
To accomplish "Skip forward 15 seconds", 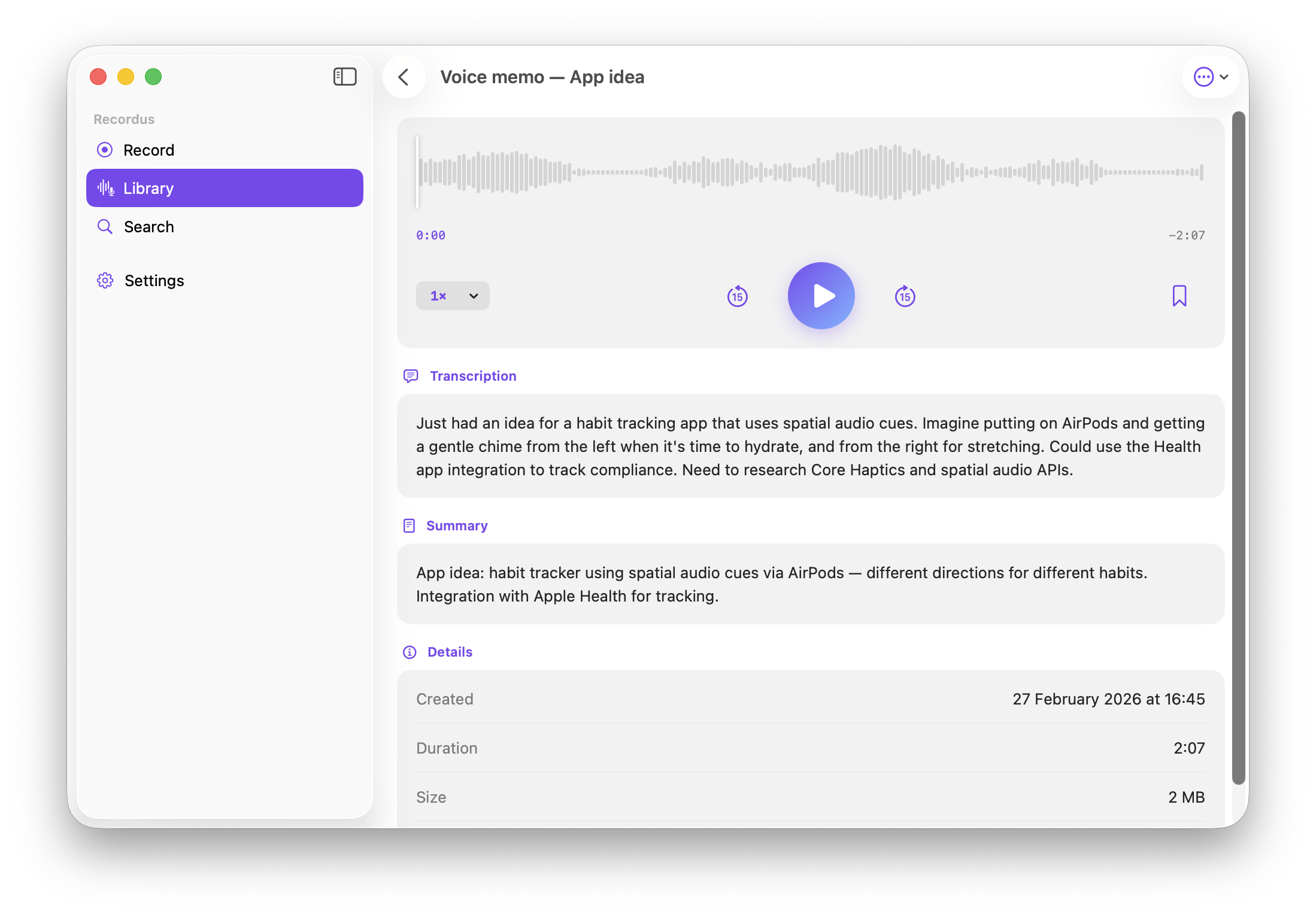I will (905, 295).
